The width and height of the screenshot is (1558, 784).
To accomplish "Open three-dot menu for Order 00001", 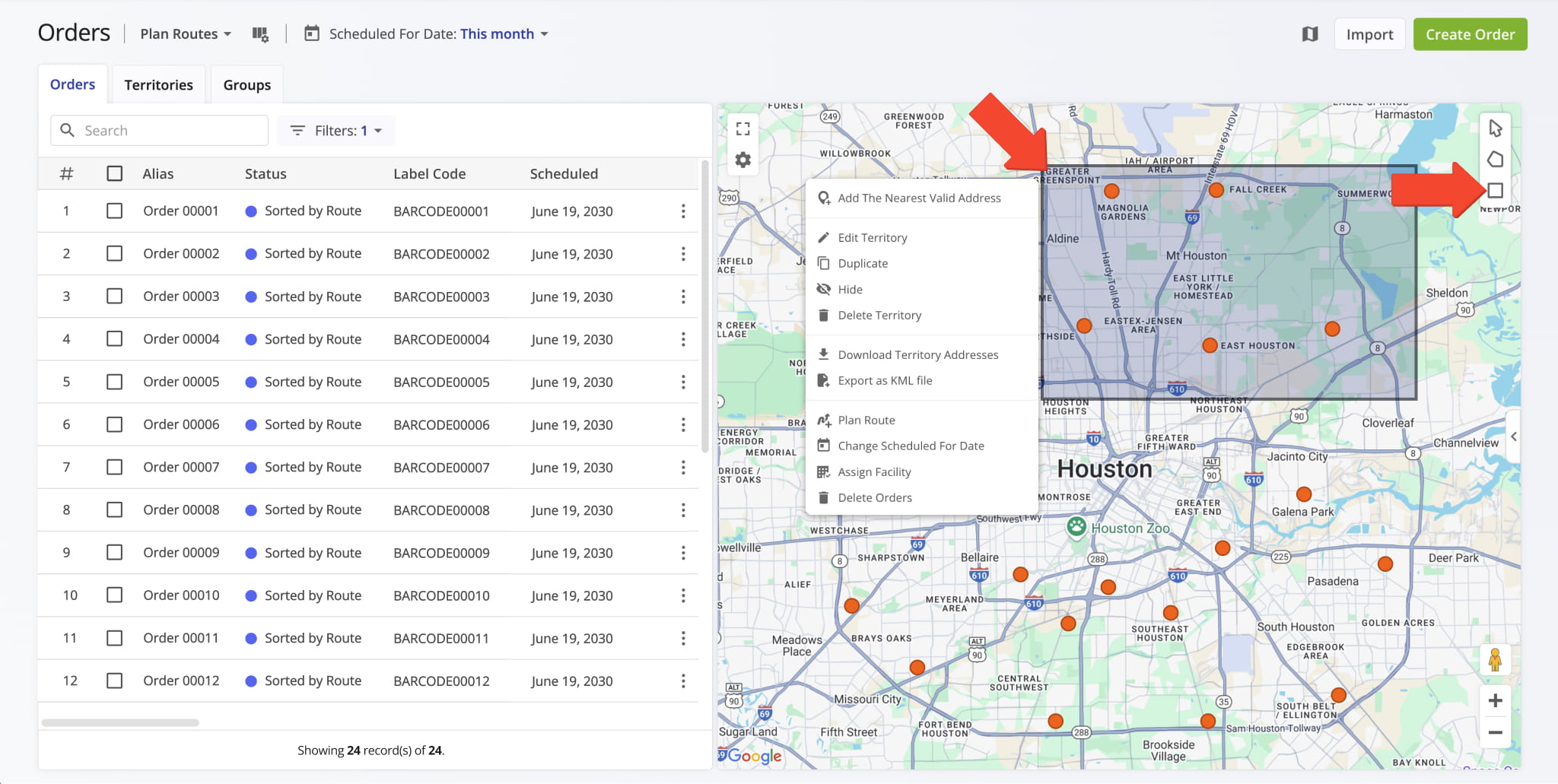I will [683, 211].
